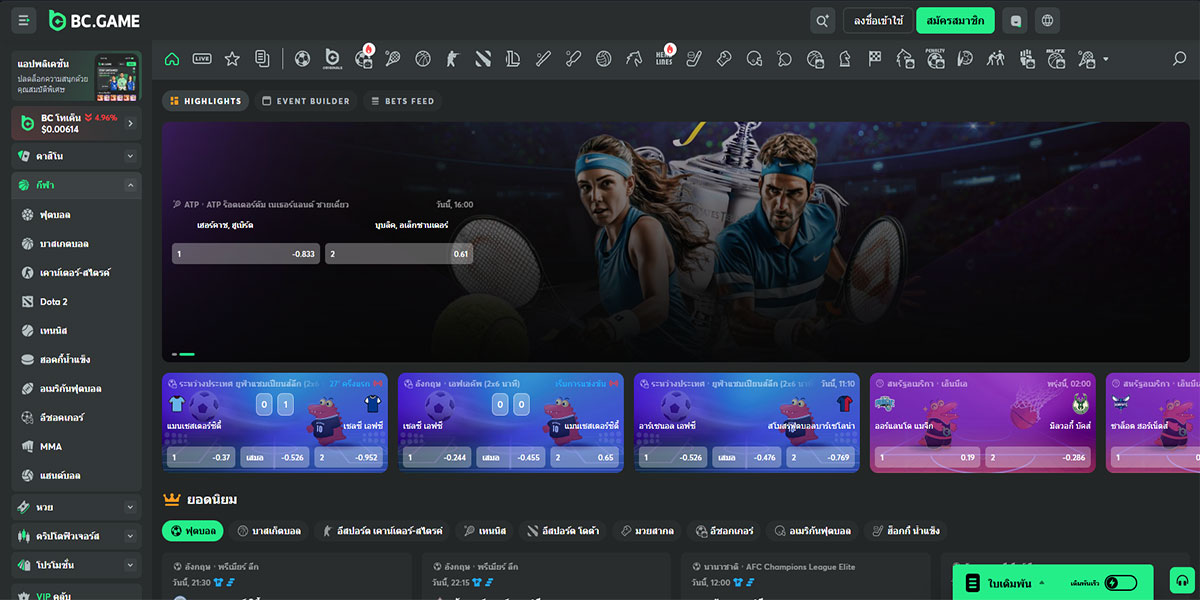Expand the หวย sidebar section
Viewport: 1200px width, 600px height.
tap(130, 508)
